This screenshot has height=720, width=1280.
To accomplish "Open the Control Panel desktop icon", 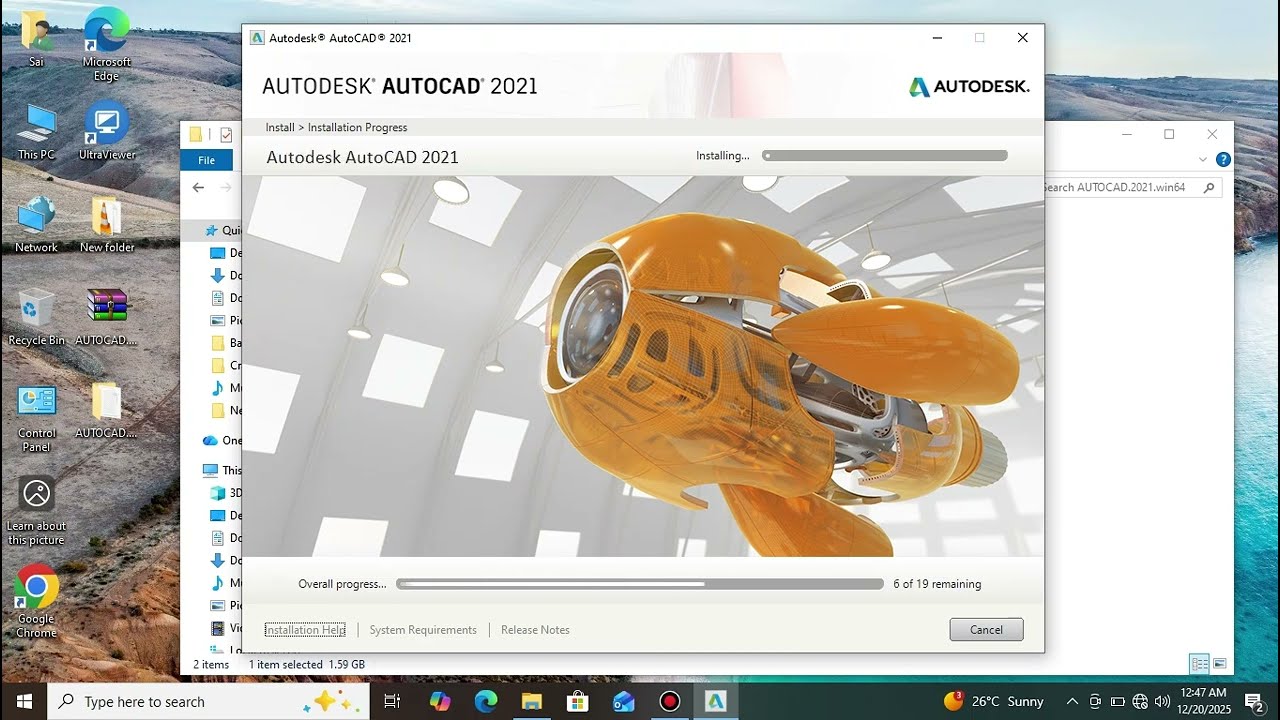I will pos(36,417).
